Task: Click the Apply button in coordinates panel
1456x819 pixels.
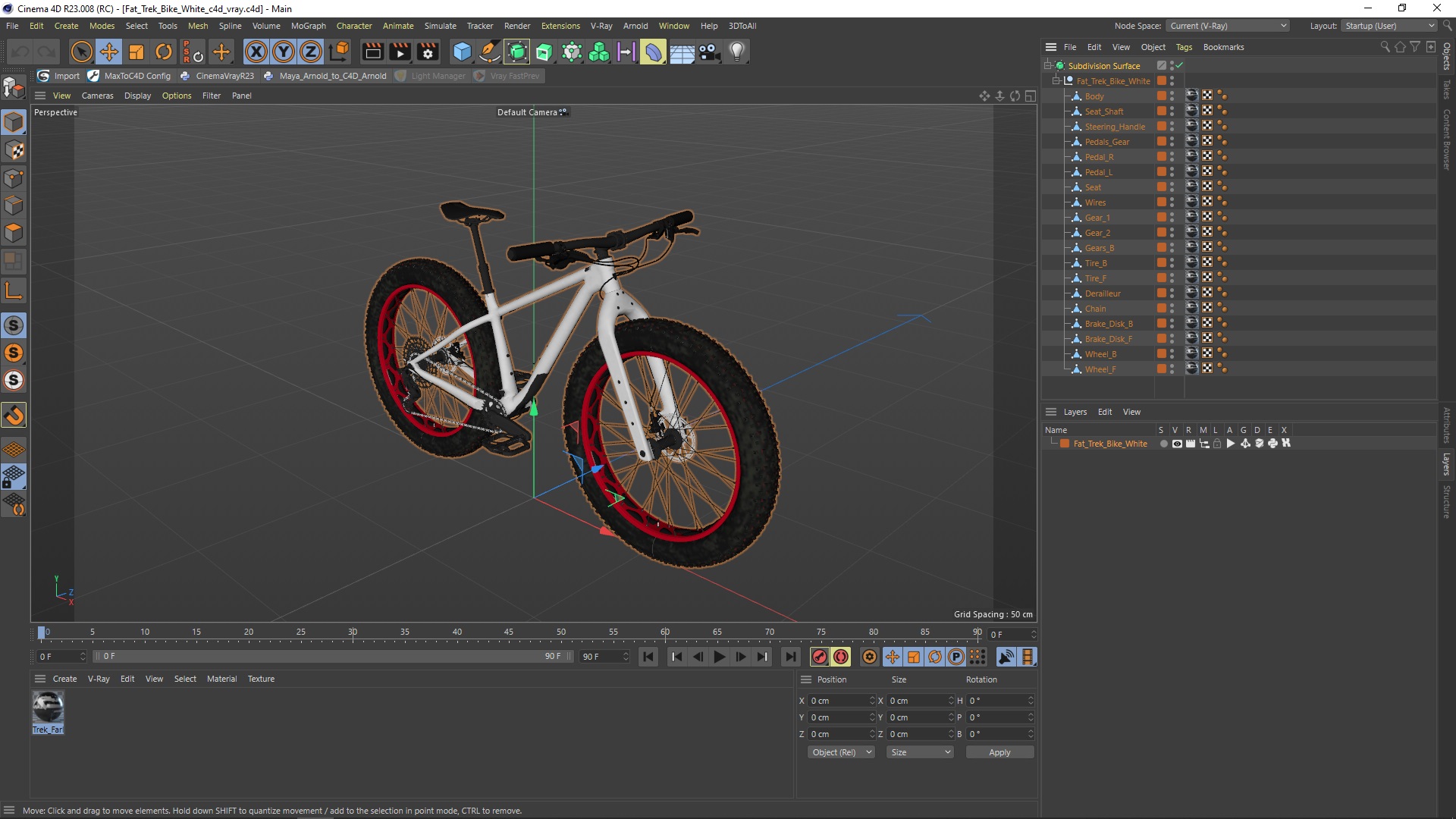Action: [x=999, y=752]
